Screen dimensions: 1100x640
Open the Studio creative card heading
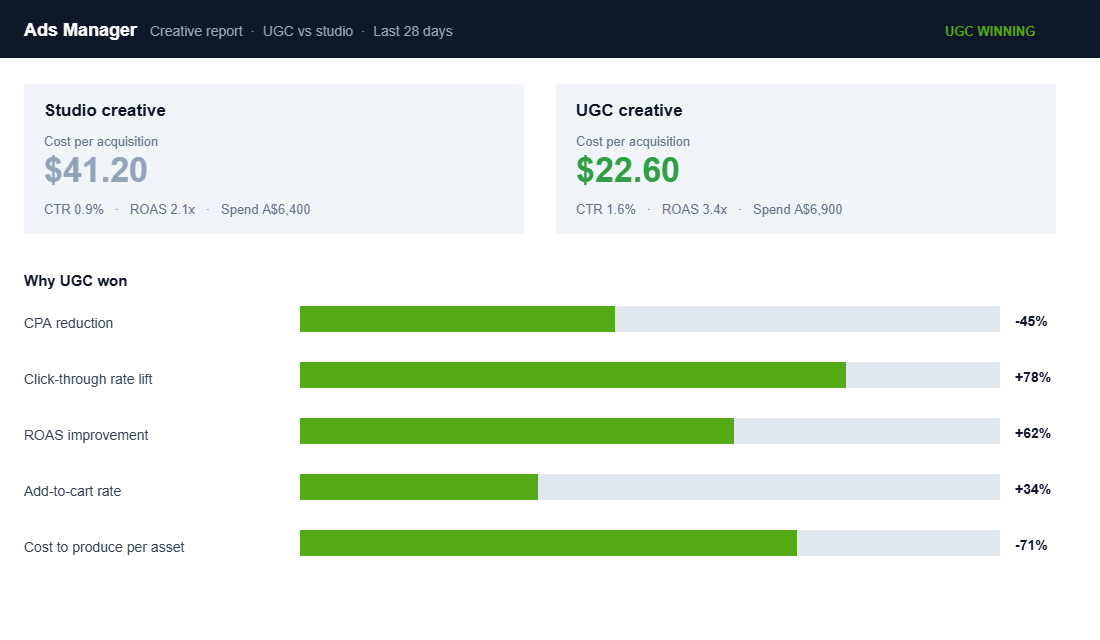(x=105, y=110)
